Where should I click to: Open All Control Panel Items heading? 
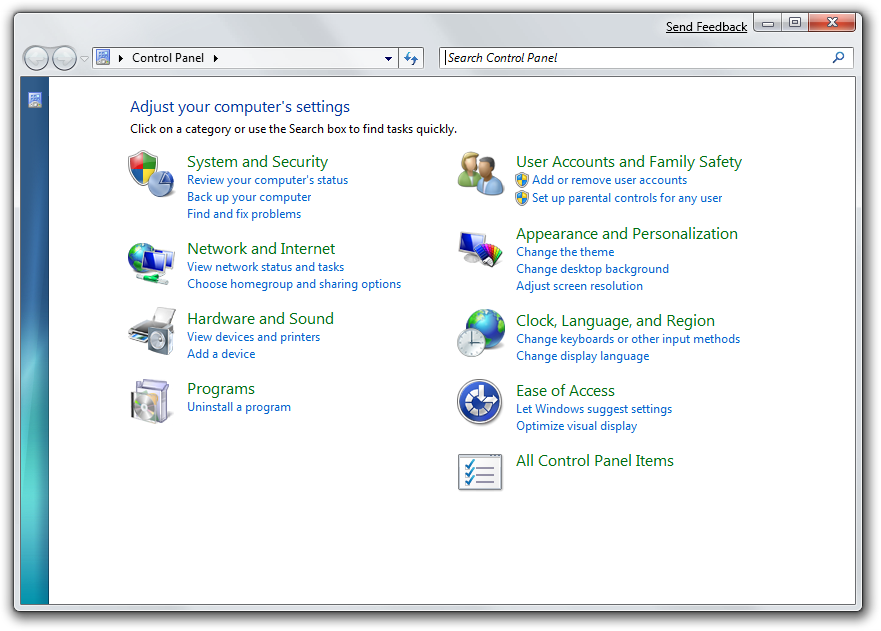594,461
